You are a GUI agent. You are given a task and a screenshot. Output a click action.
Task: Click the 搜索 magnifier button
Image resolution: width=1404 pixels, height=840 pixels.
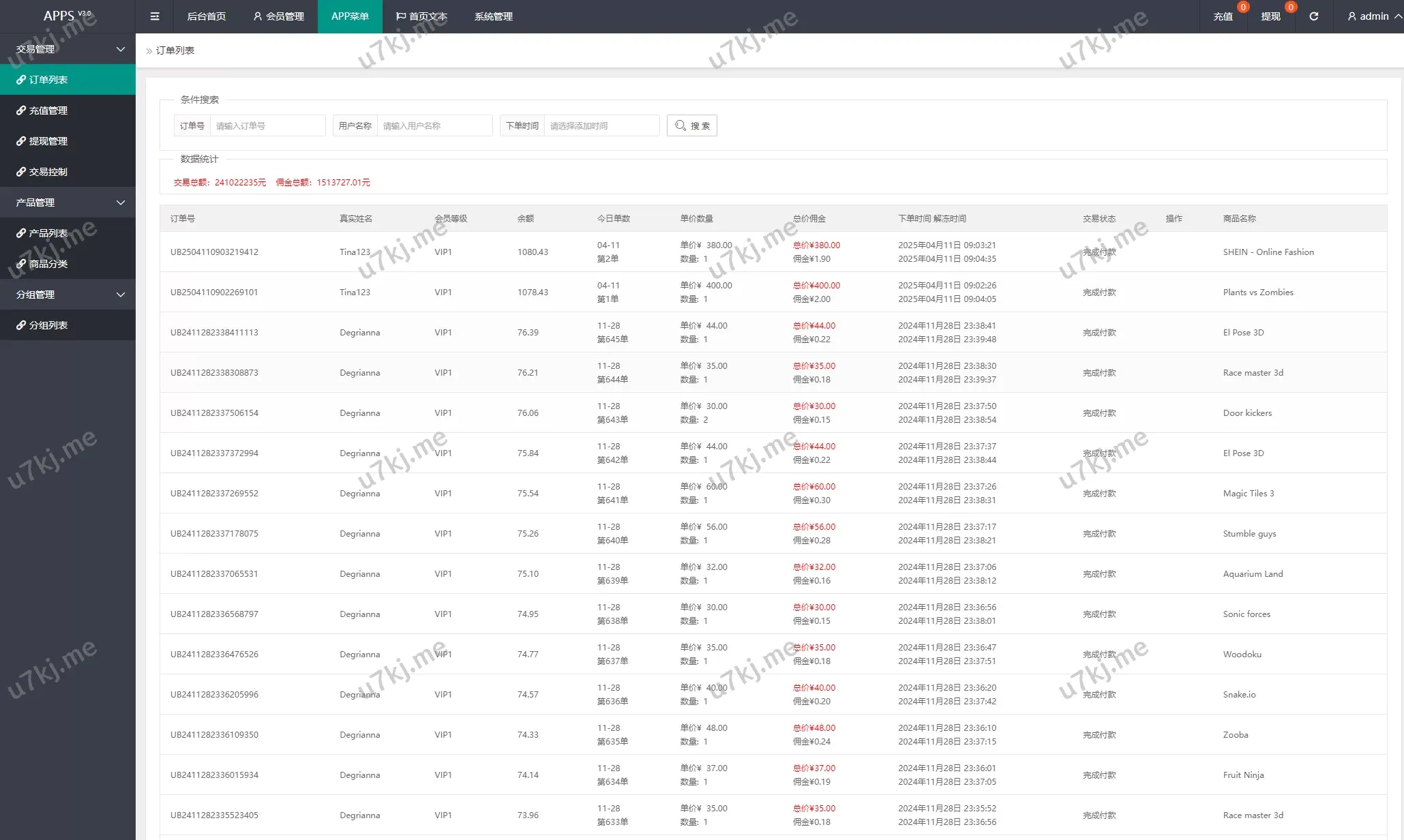click(692, 125)
